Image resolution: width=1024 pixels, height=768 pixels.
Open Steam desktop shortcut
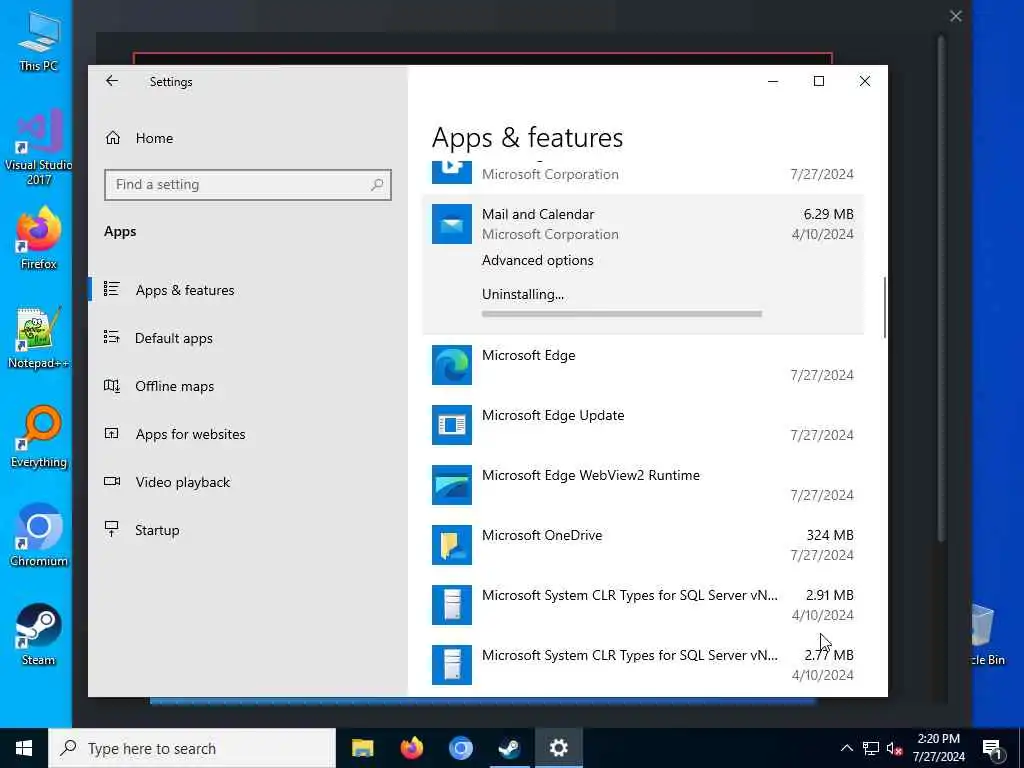38,634
